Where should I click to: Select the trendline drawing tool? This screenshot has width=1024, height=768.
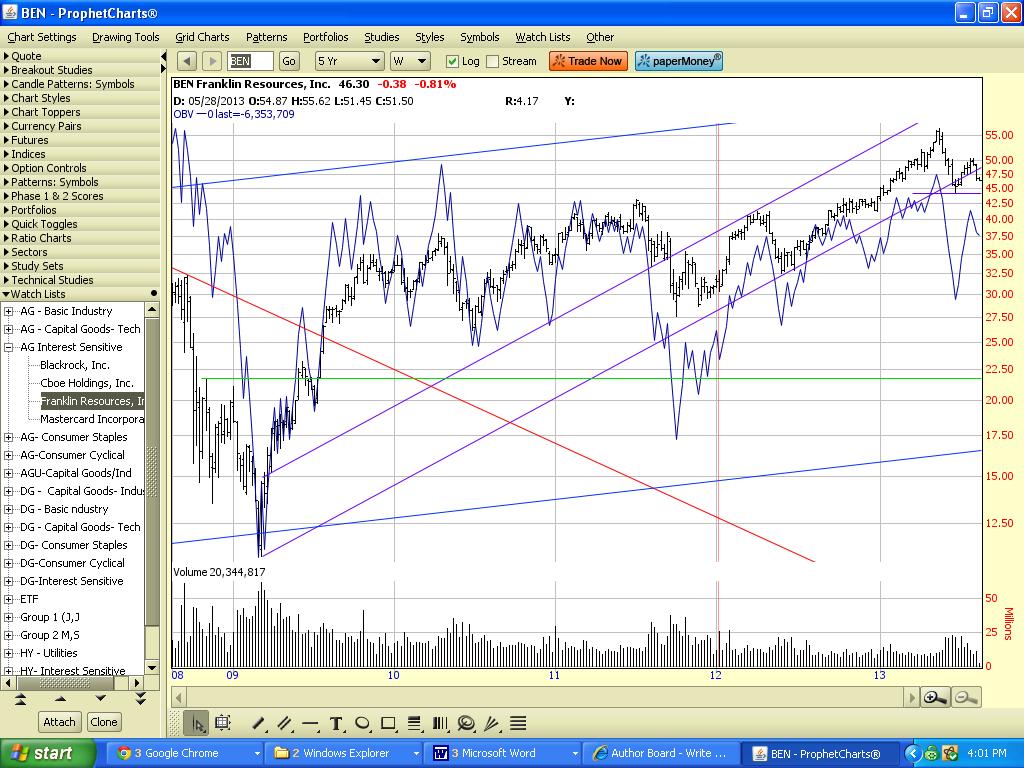coord(259,723)
